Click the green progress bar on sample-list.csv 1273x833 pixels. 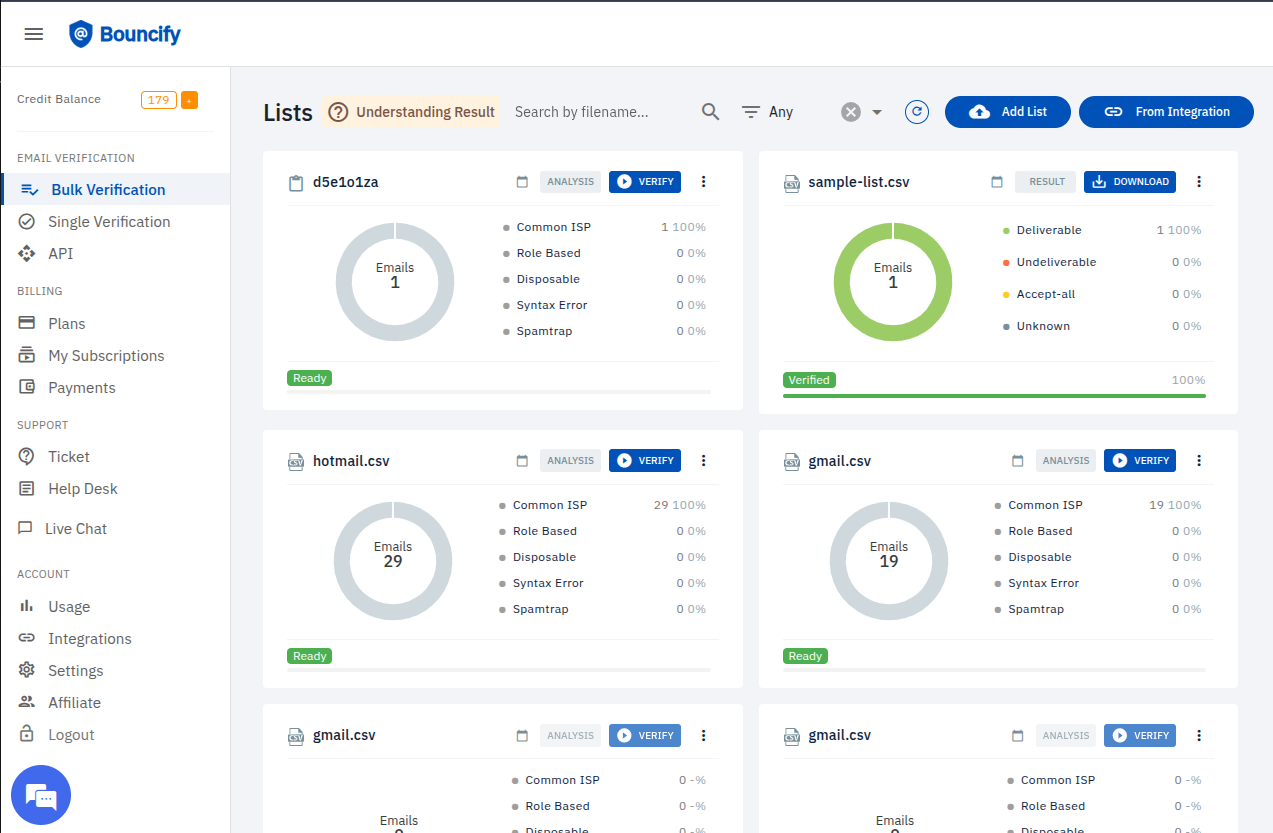coord(993,395)
